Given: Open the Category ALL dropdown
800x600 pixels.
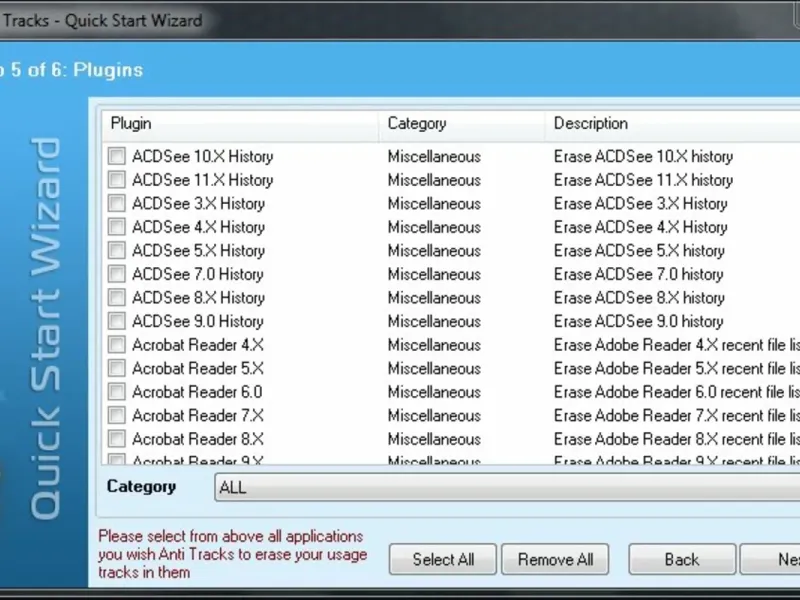Looking at the screenshot, I should (507, 487).
